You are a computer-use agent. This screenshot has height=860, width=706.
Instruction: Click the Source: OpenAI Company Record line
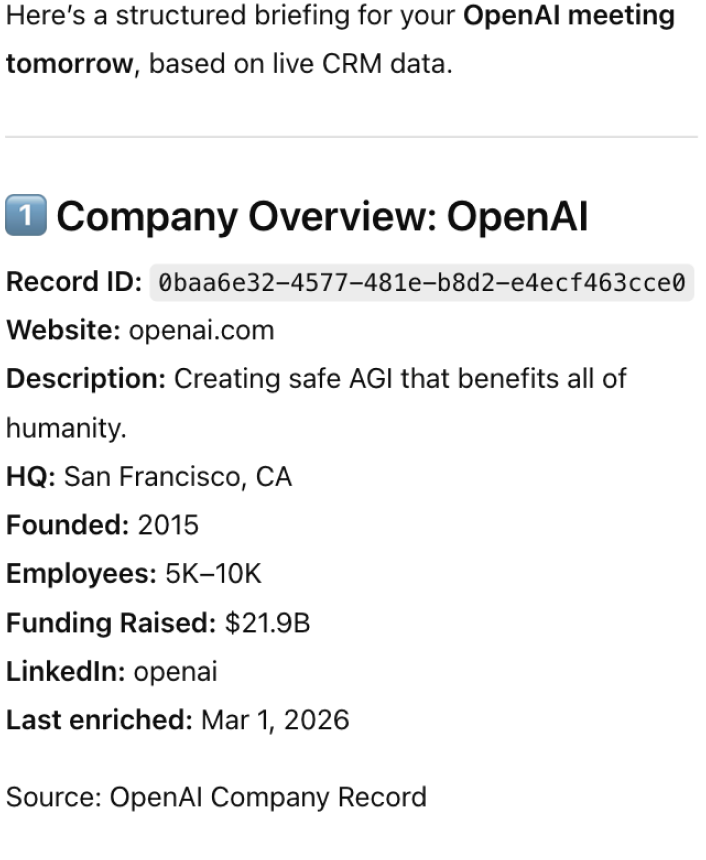[216, 797]
